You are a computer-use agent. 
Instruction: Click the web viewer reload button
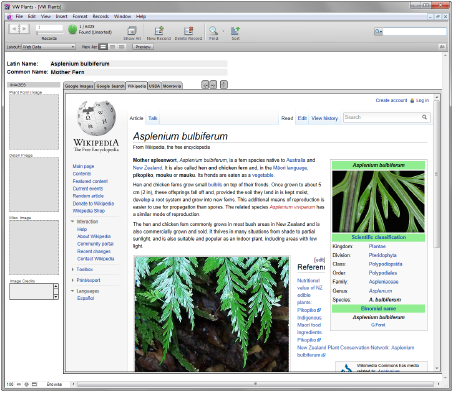[224, 85]
